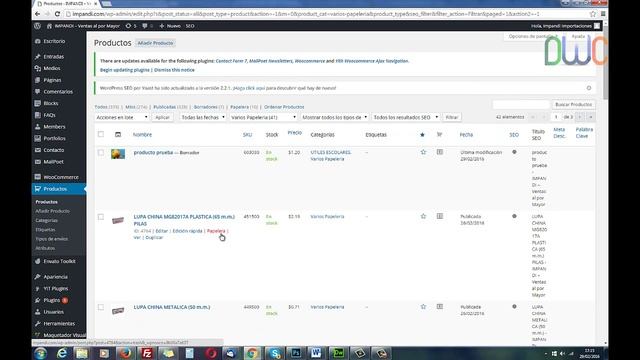The image size is (640, 360).
Task: Click the Members sidebar icon
Action: (x=38, y=127)
